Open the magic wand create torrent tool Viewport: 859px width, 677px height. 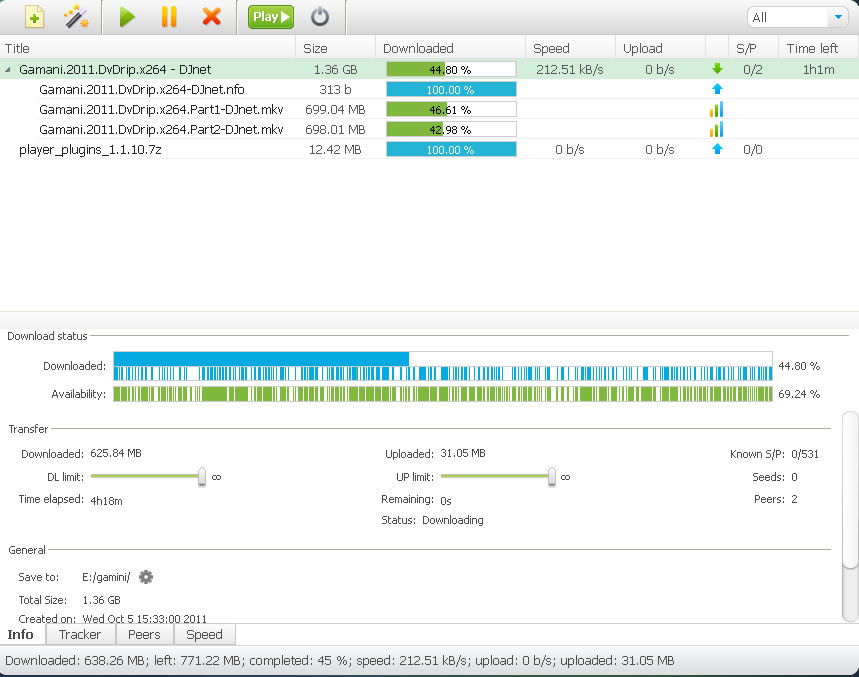pyautogui.click(x=76, y=17)
